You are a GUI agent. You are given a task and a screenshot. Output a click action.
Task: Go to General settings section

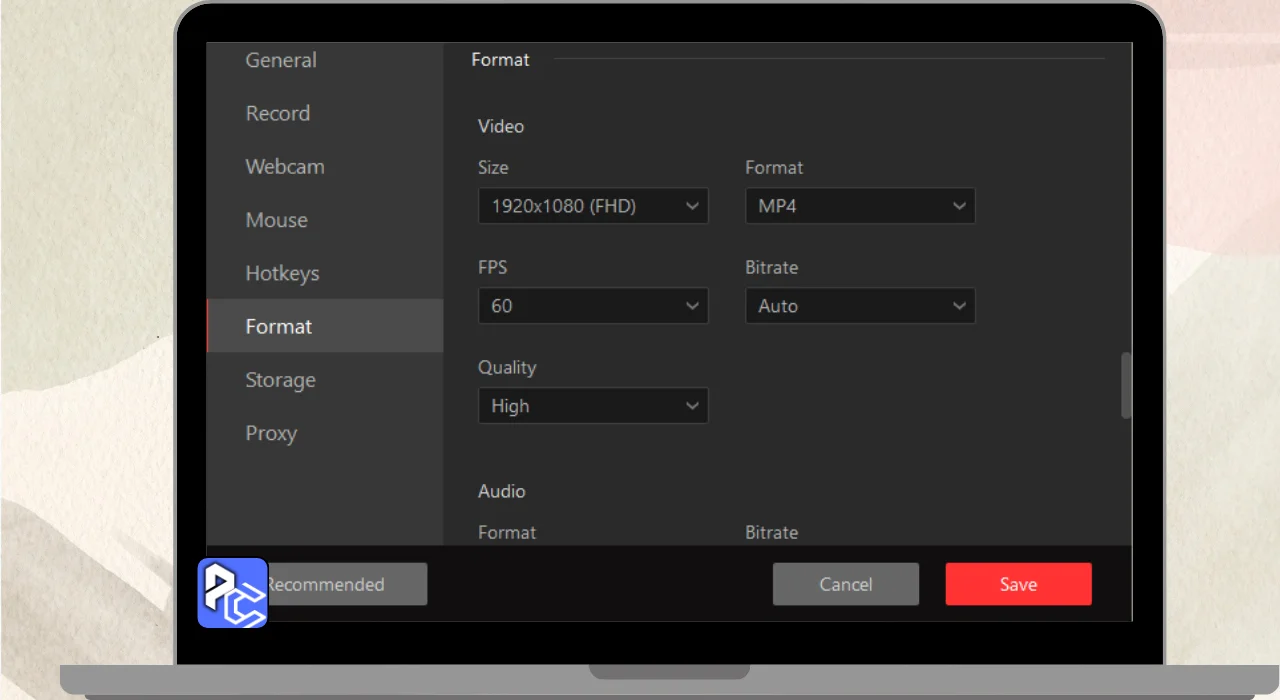281,60
